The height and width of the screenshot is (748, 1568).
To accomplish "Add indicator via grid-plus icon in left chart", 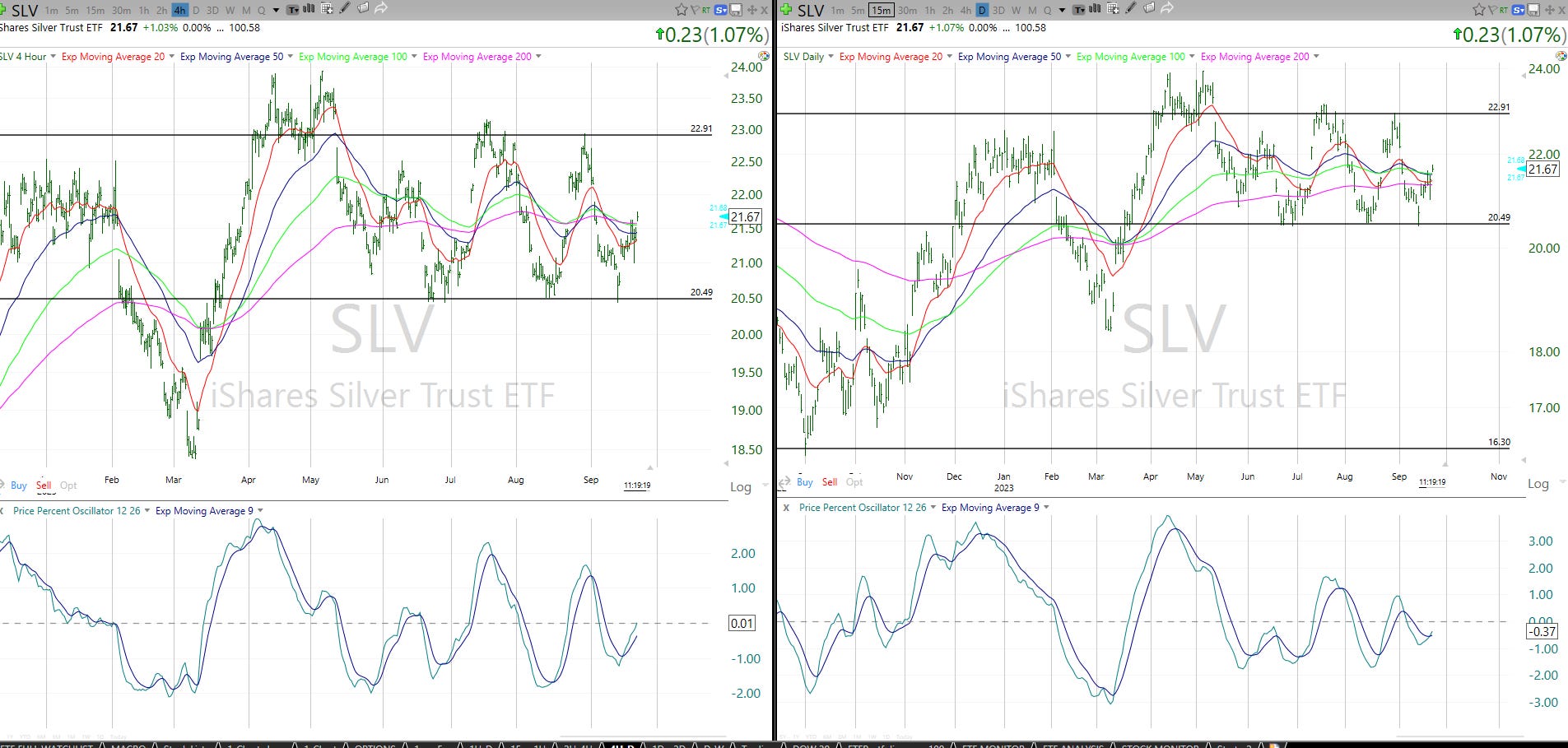I will point(327,9).
